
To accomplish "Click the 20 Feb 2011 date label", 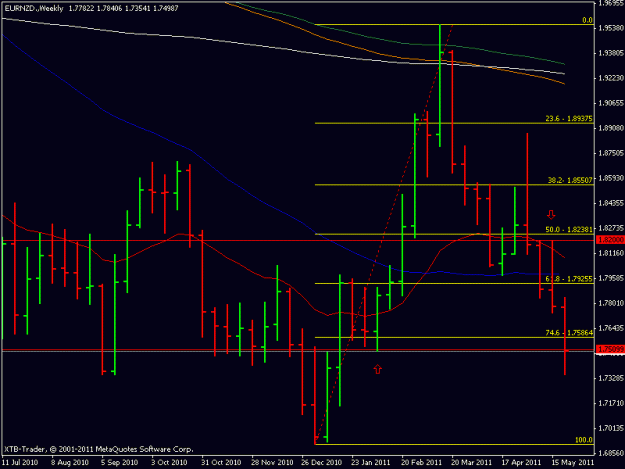I will [422, 462].
